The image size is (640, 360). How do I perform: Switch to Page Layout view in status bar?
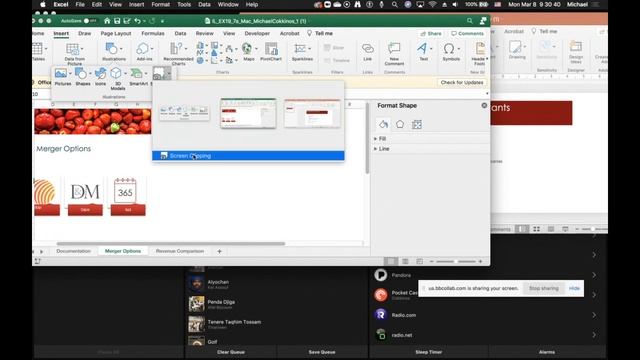click(x=405, y=261)
